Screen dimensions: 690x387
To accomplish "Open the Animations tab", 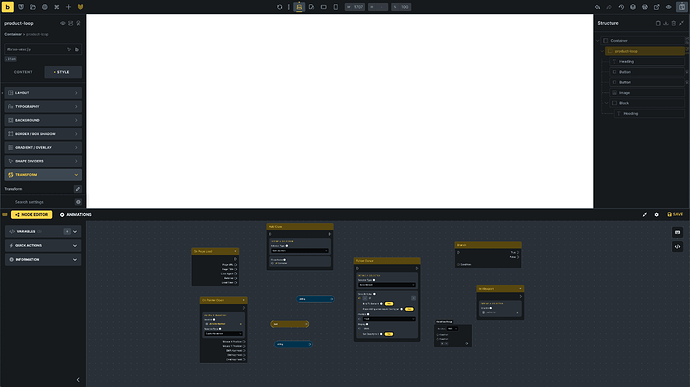I will pyautogui.click(x=76, y=215).
